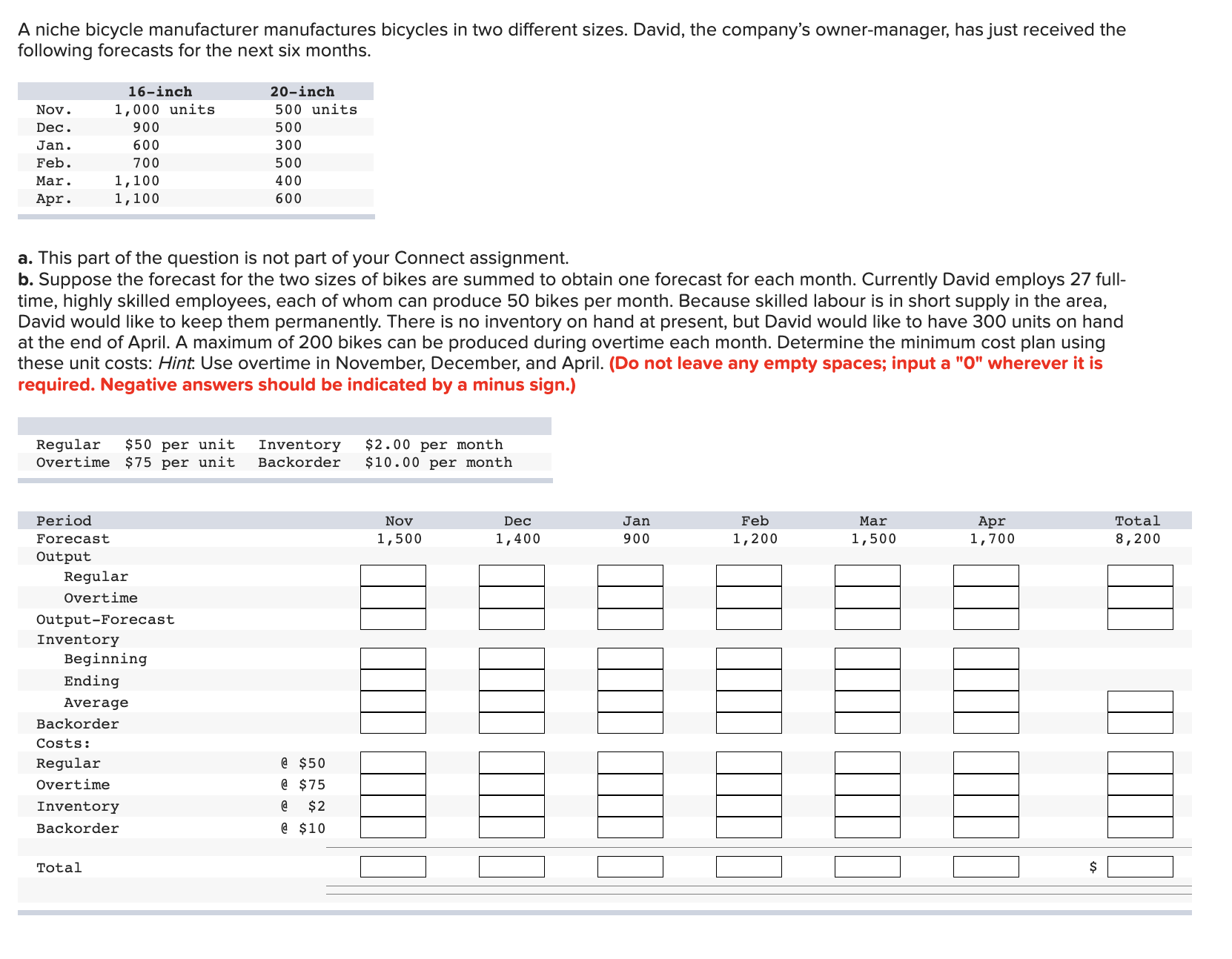Image resolution: width=1232 pixels, height=959 pixels.
Task: Click the Inventory cost @ $2 Total field
Action: [x=1140, y=806]
